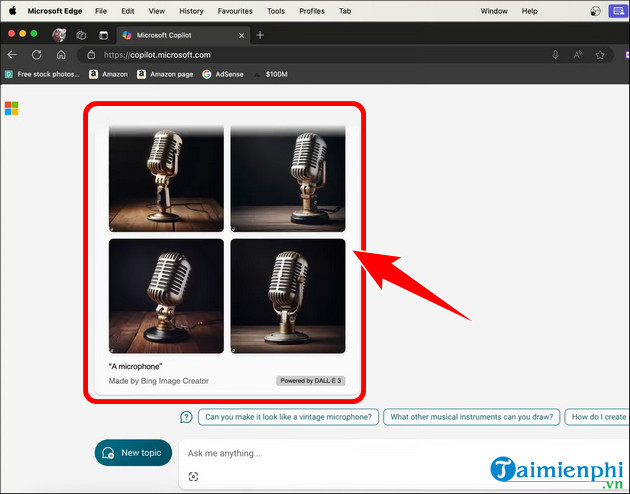Viewport: 630px width, 494px height.
Task: Open the Amazon bookmark
Action: pos(108,74)
